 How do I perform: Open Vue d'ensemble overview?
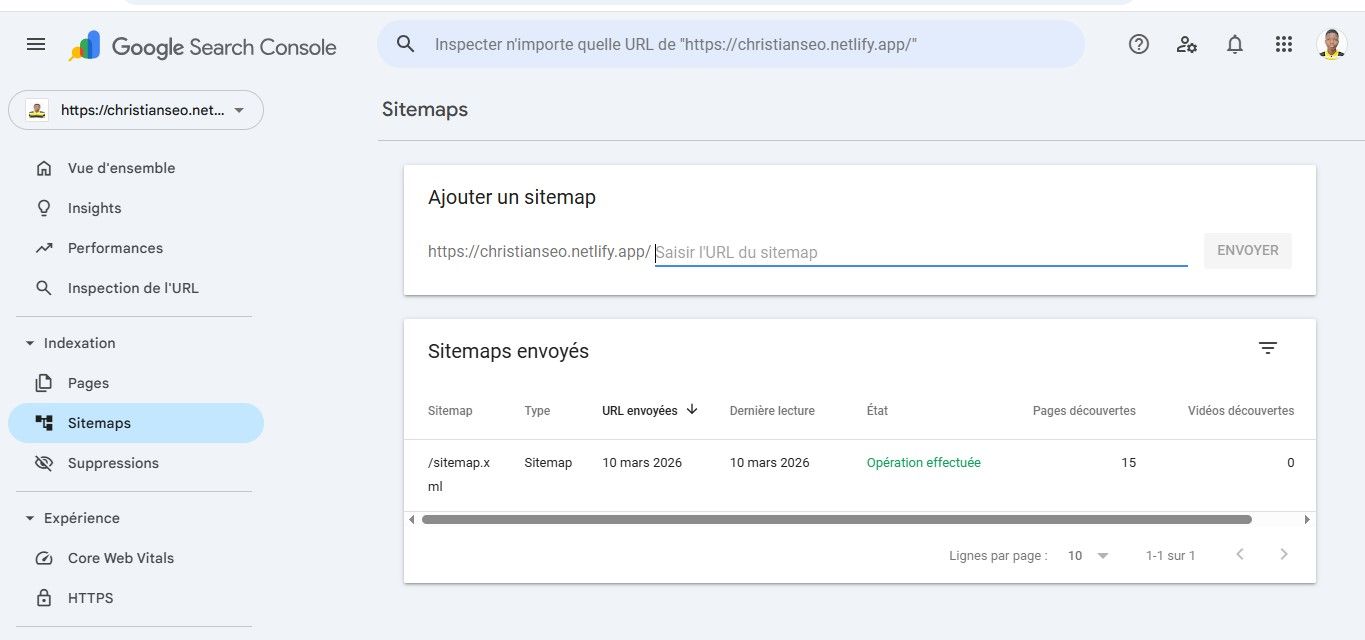point(121,168)
